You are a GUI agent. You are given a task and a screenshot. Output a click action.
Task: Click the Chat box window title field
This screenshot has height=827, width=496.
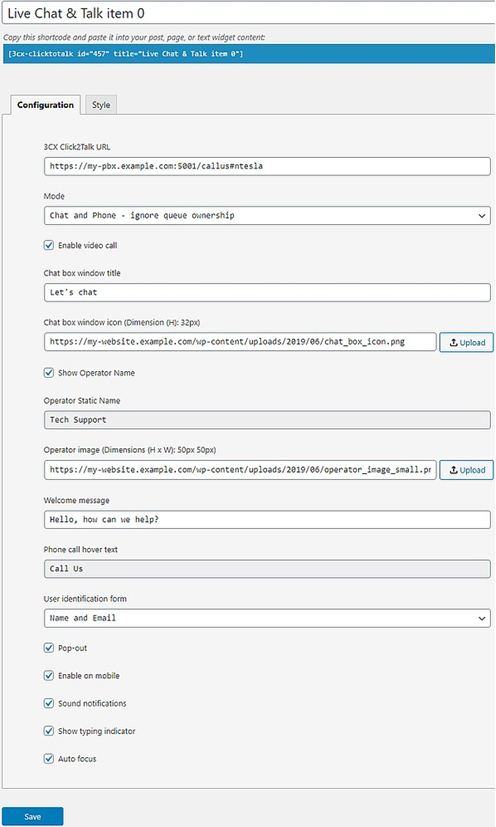(267, 292)
